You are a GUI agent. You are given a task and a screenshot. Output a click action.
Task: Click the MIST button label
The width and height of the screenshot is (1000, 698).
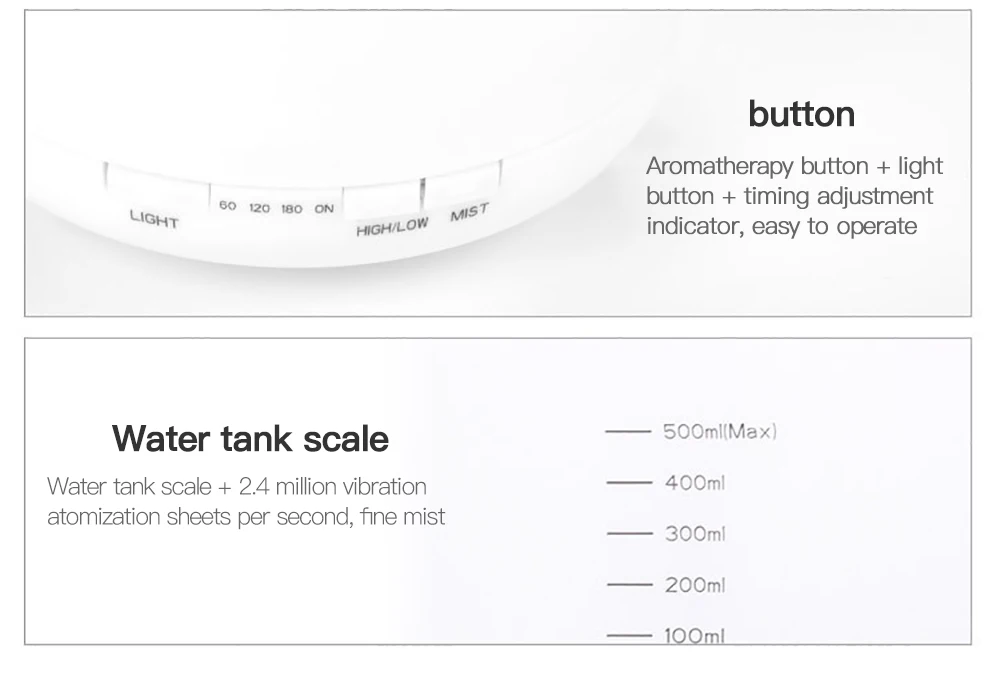470,212
